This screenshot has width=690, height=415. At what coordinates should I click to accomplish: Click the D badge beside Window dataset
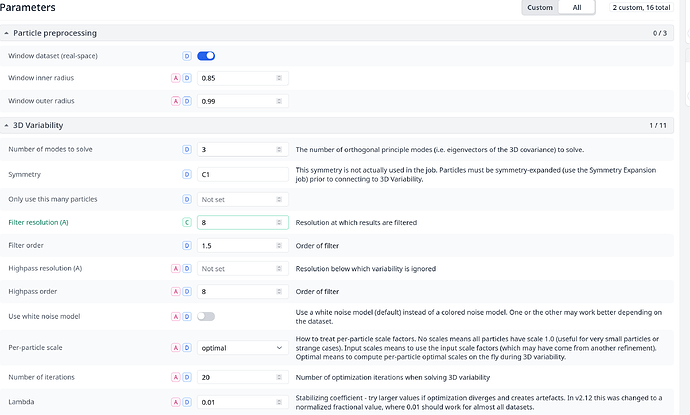186,56
